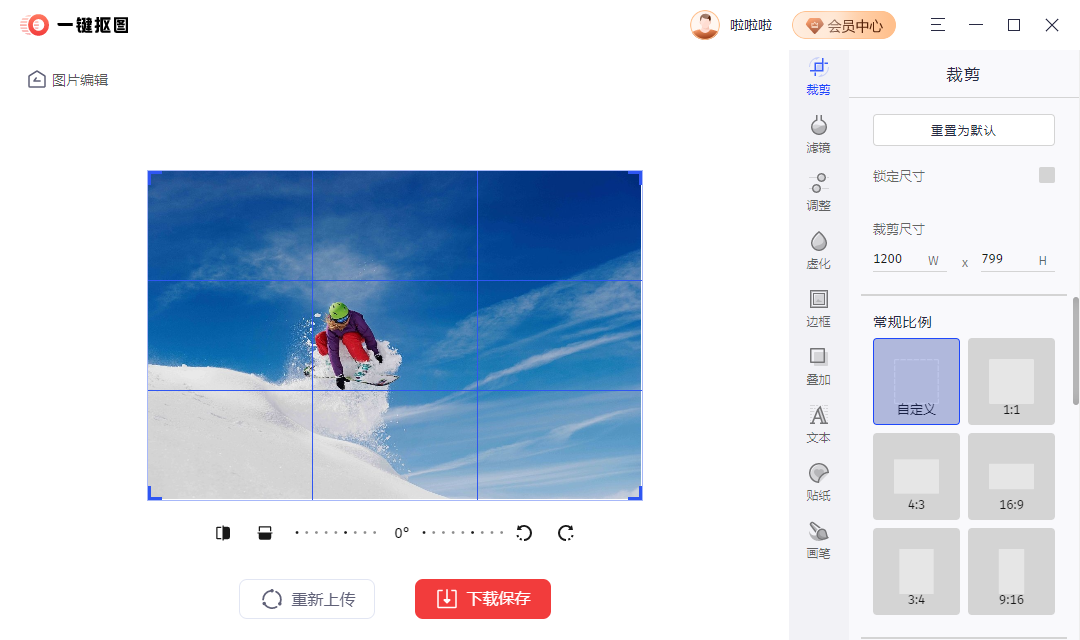Select the 16:9 aspect ratio preset
The width and height of the screenshot is (1080, 640).
coord(1011,476)
